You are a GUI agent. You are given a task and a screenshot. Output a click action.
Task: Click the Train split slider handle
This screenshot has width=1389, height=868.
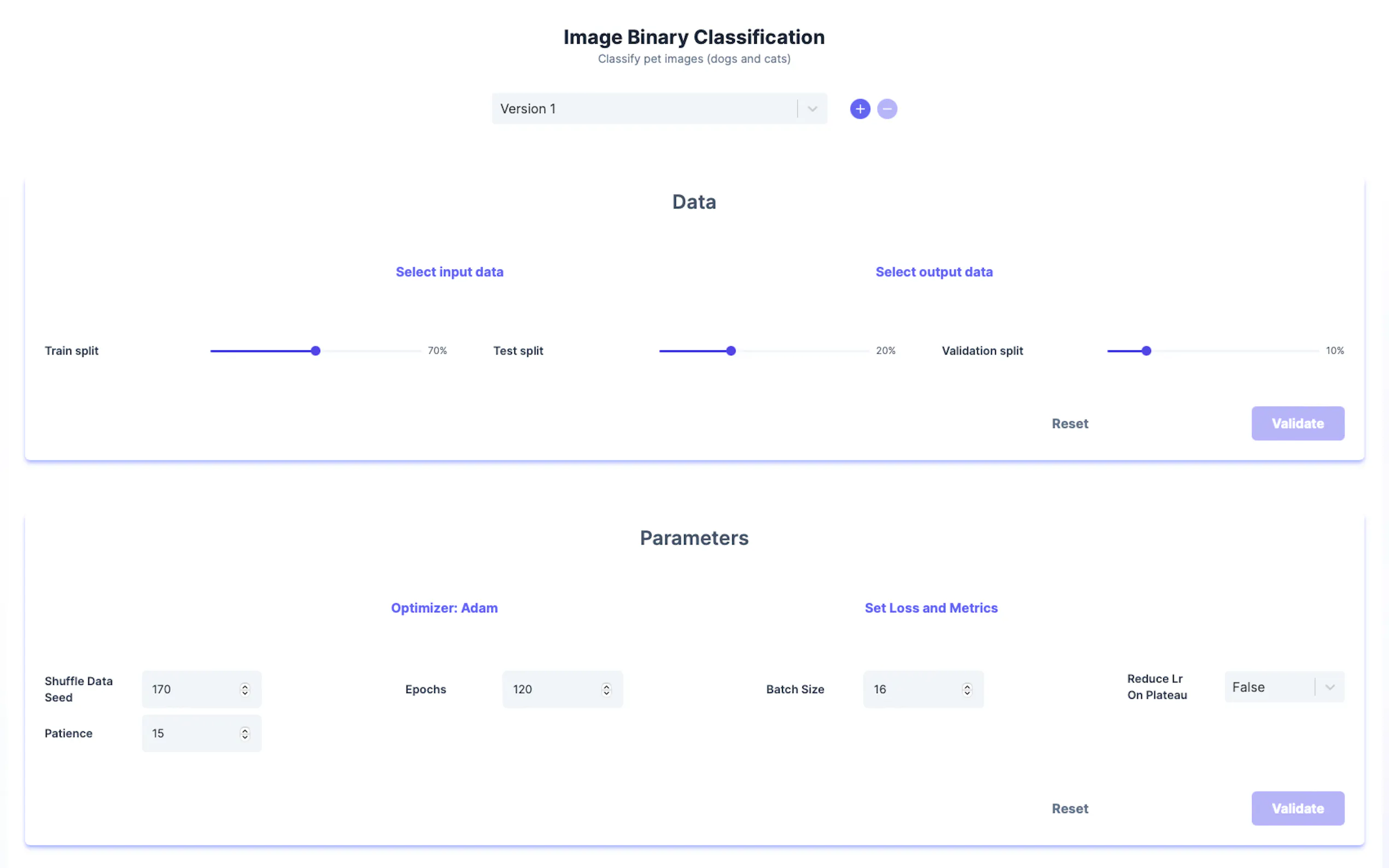click(315, 351)
